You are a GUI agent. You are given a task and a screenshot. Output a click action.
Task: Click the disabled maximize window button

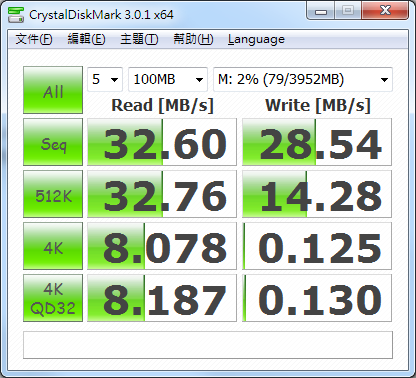pyautogui.click(x=348, y=11)
